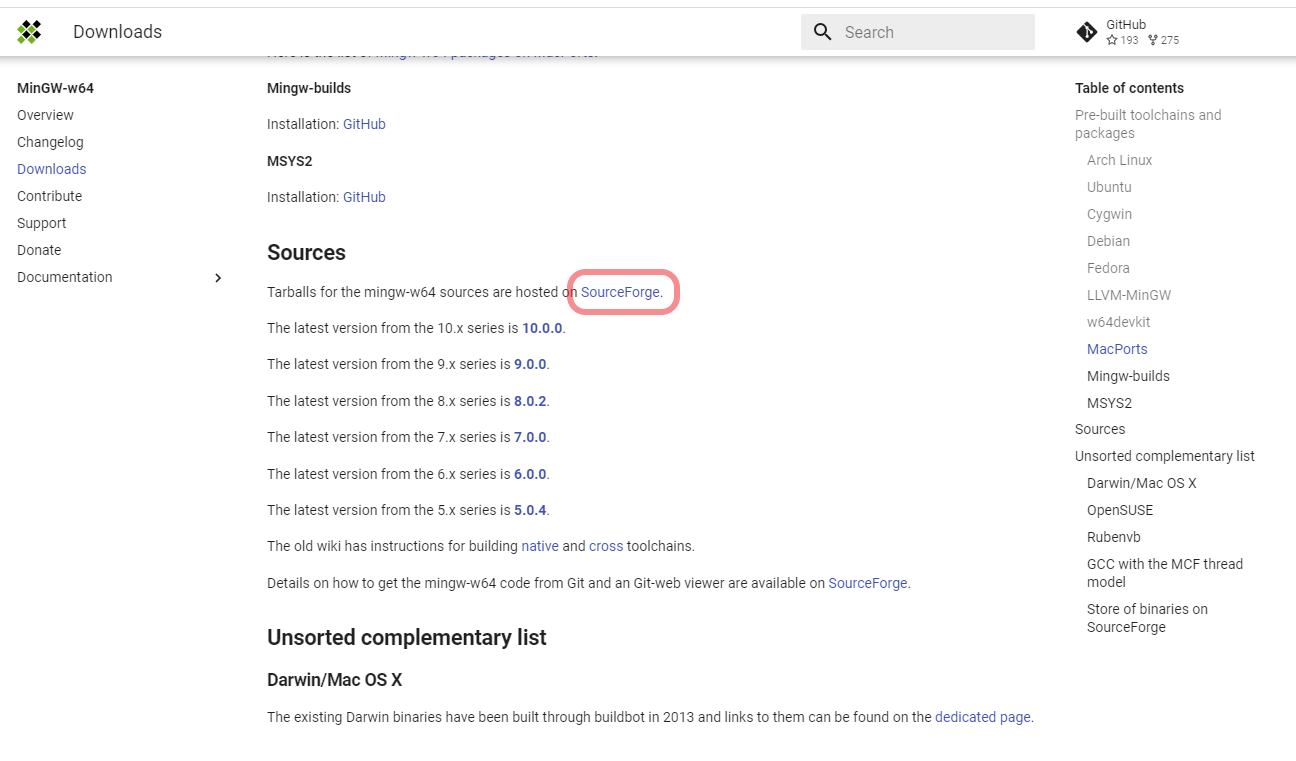Click MinGW-w64 sidebar heading

(55, 88)
